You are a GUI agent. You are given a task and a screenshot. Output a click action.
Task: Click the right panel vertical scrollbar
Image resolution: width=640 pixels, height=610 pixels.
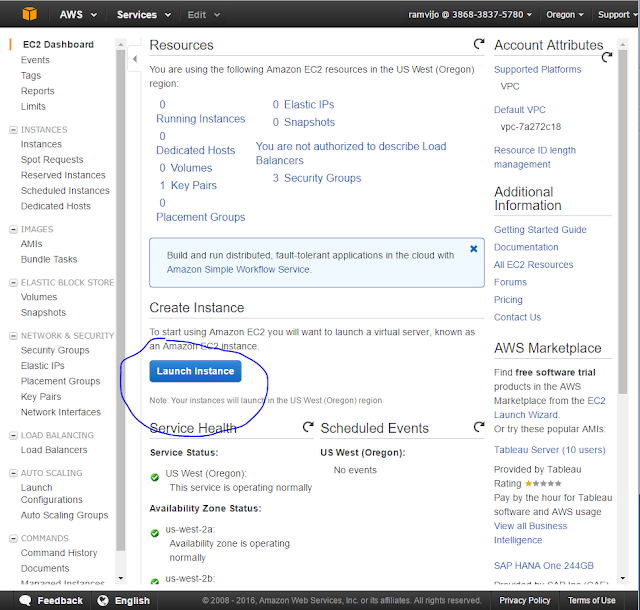622,222
